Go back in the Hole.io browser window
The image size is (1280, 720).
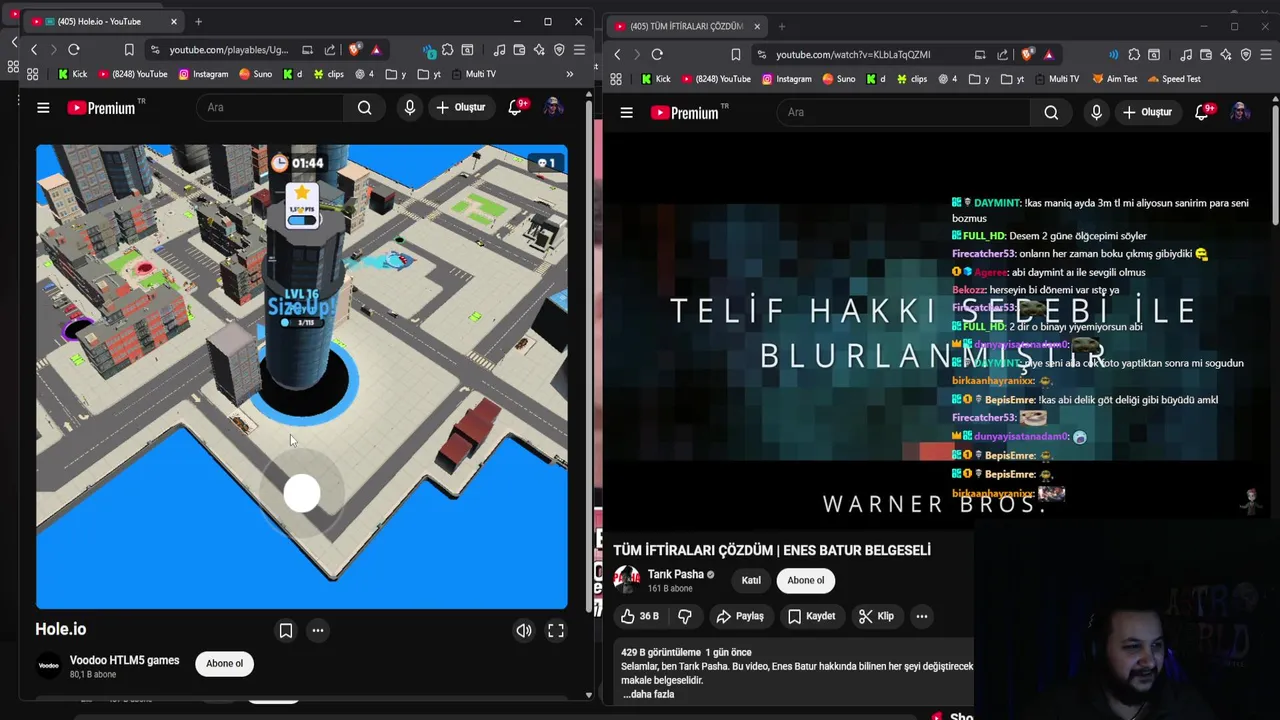point(34,50)
